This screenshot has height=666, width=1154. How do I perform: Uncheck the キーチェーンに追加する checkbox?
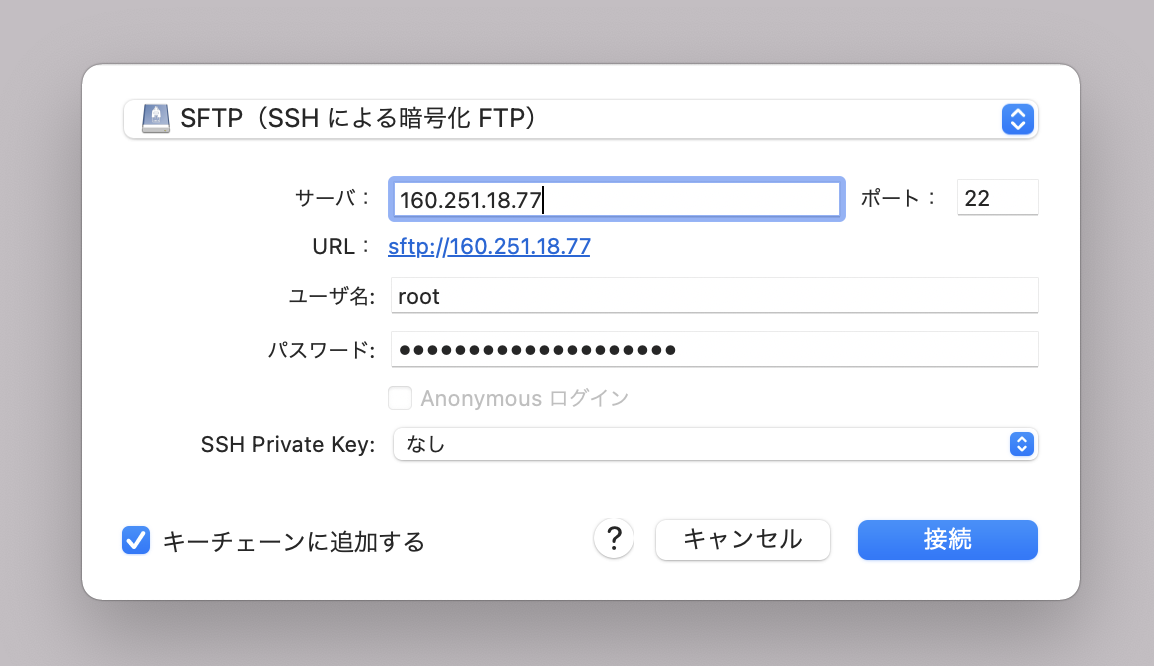(136, 540)
